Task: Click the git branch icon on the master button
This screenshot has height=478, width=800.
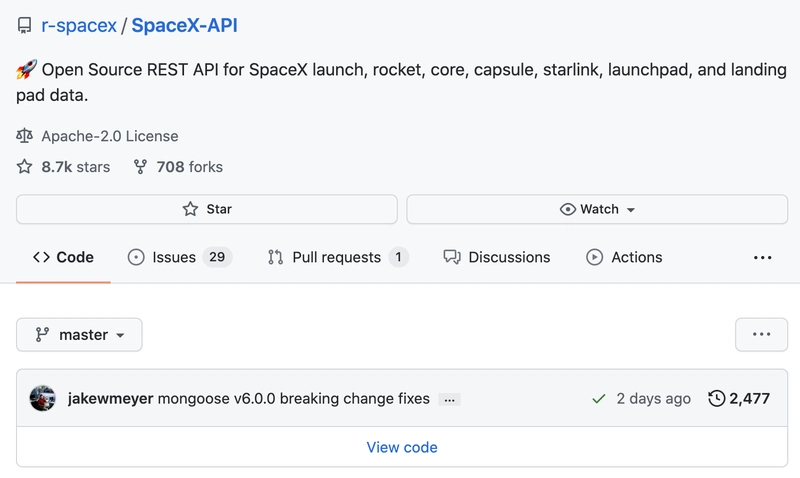Action: click(42, 335)
